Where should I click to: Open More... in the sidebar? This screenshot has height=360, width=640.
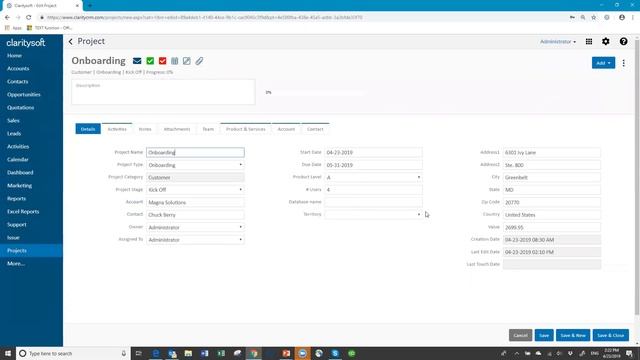coord(16,264)
